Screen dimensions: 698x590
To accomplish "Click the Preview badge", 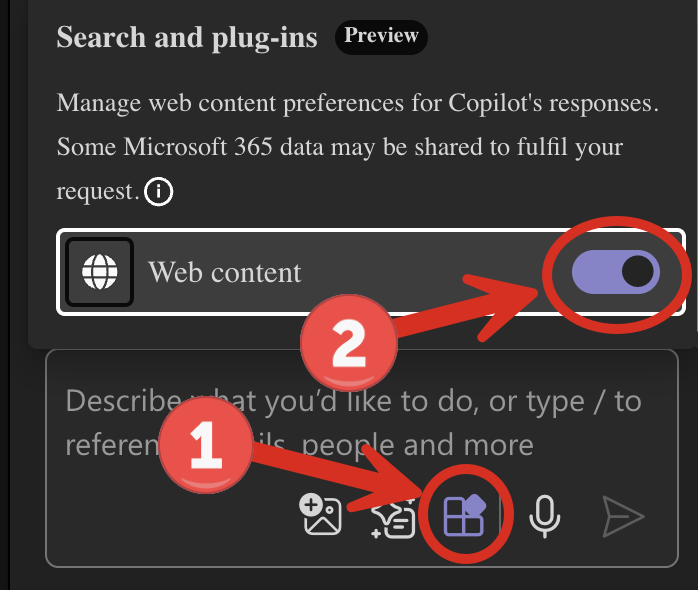I will tap(381, 37).
